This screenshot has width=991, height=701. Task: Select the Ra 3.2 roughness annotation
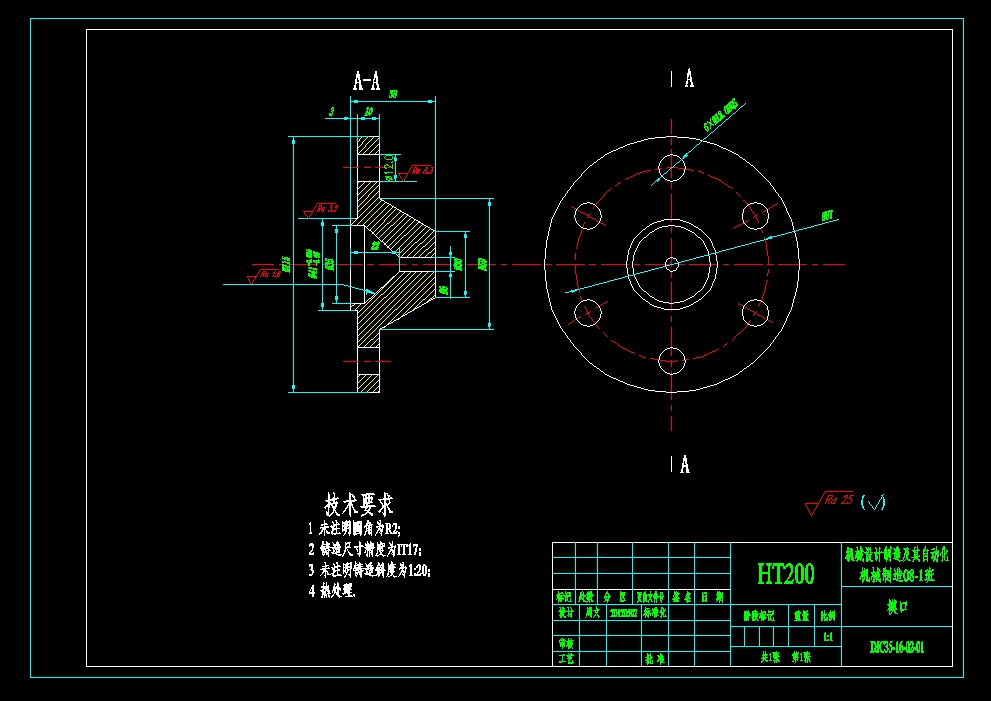coord(320,210)
